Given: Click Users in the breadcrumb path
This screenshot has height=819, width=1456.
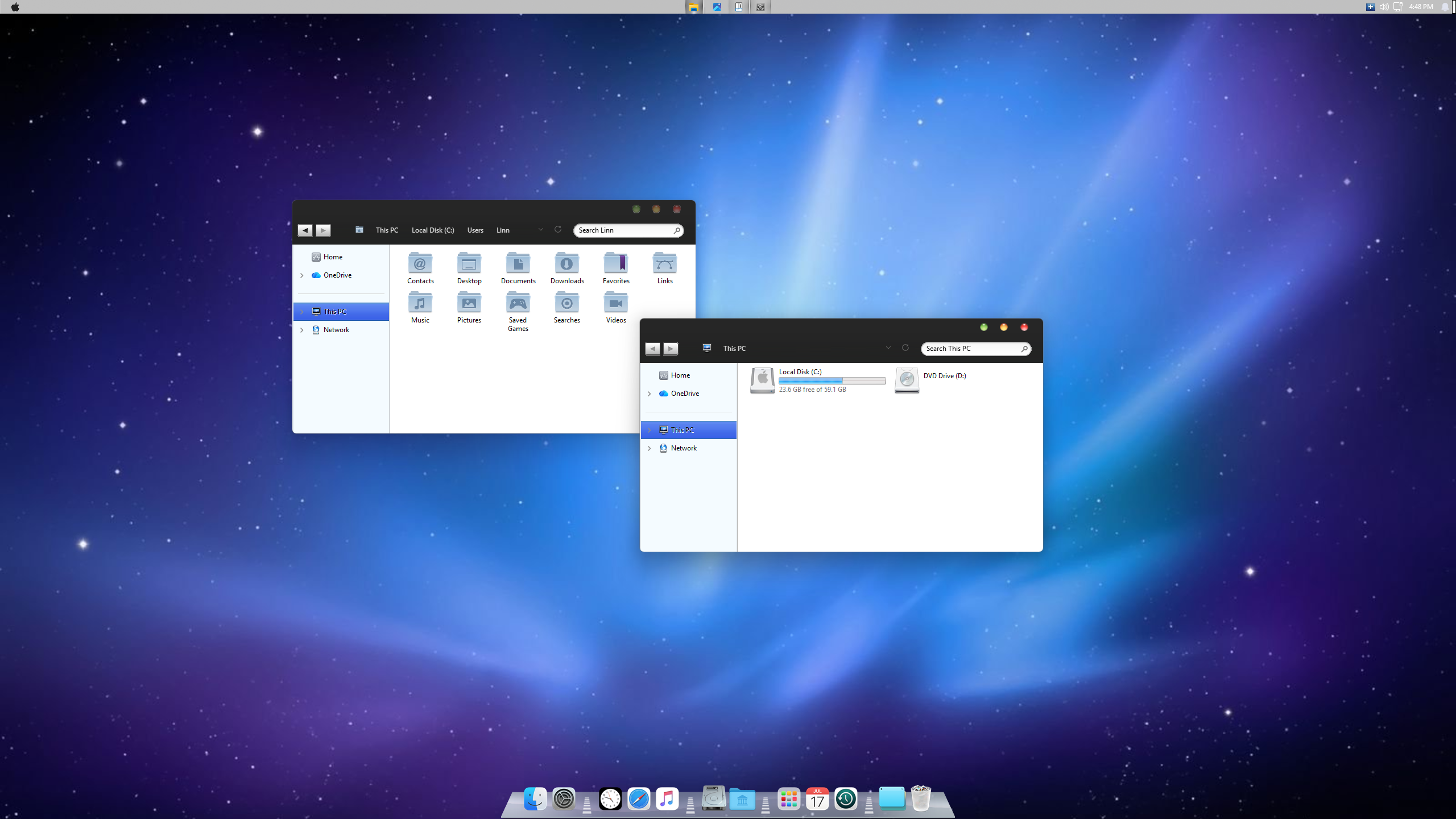Looking at the screenshot, I should (x=475, y=230).
